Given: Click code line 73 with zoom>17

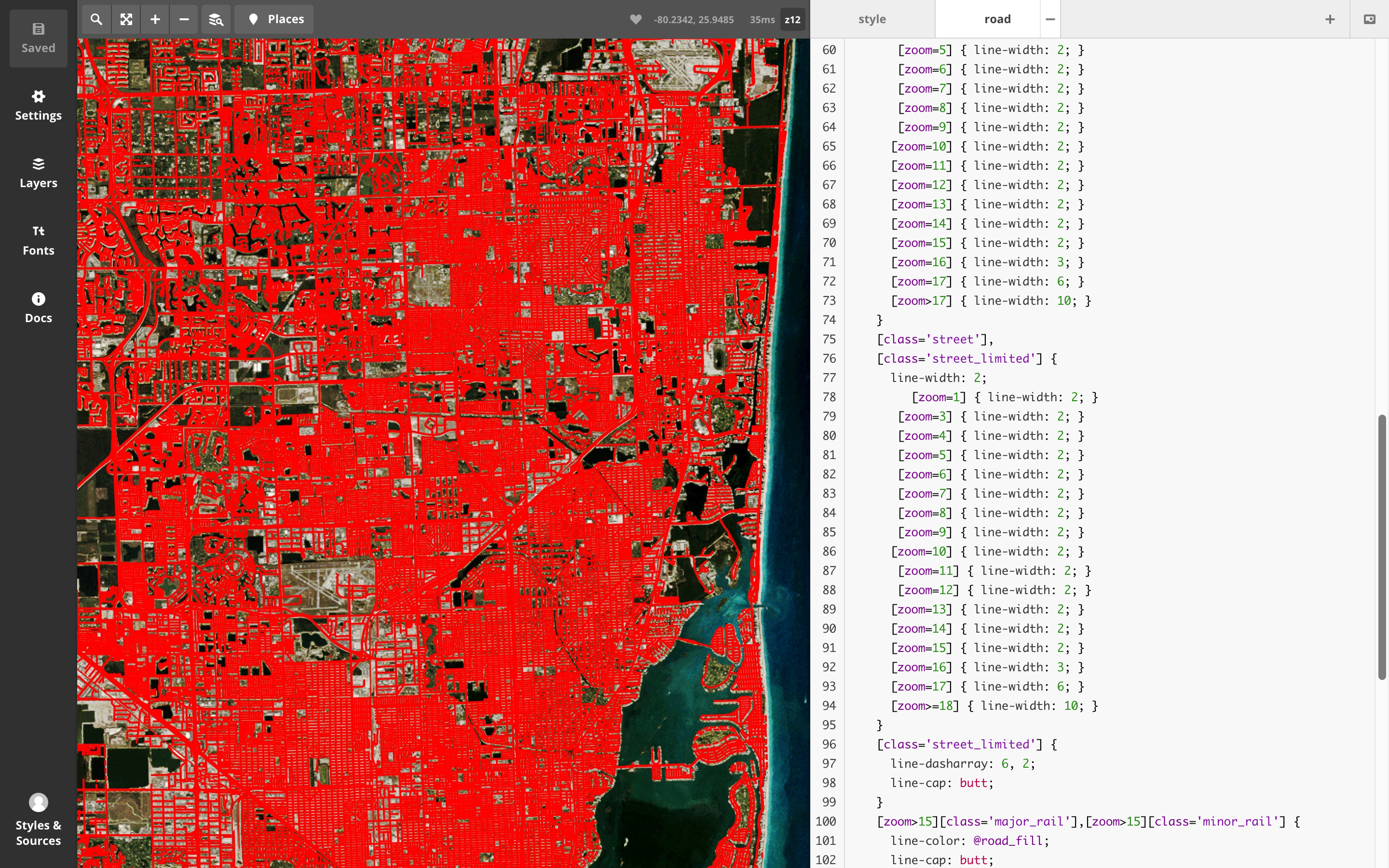Looking at the screenshot, I should [991, 301].
